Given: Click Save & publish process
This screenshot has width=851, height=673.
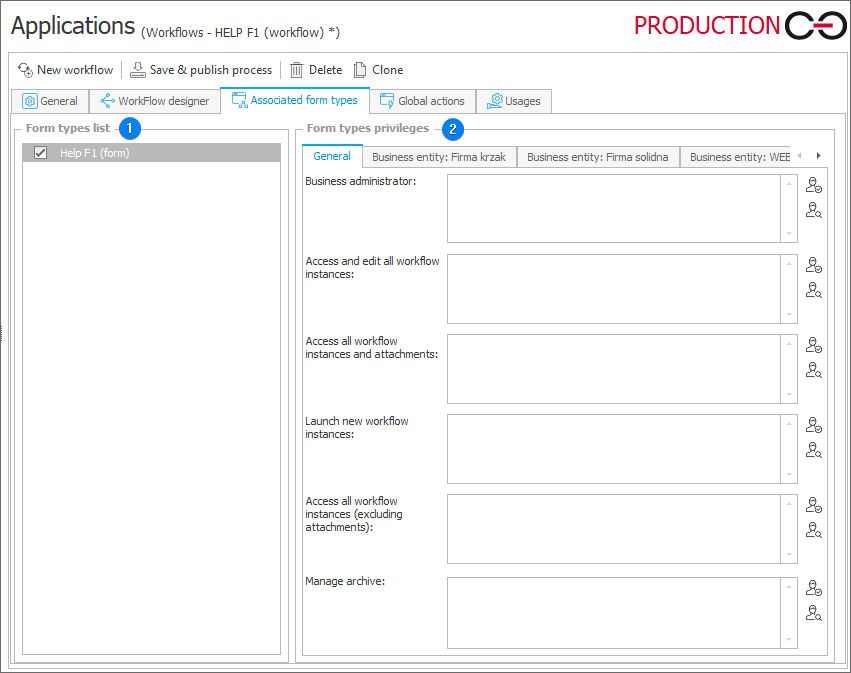Looking at the screenshot, I should click(x=201, y=70).
